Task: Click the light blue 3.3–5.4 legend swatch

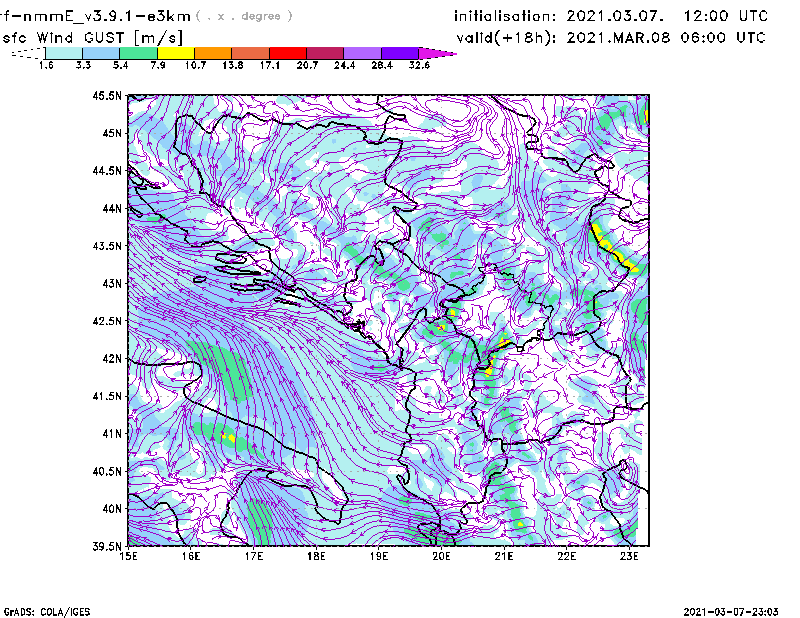Action: click(x=101, y=53)
